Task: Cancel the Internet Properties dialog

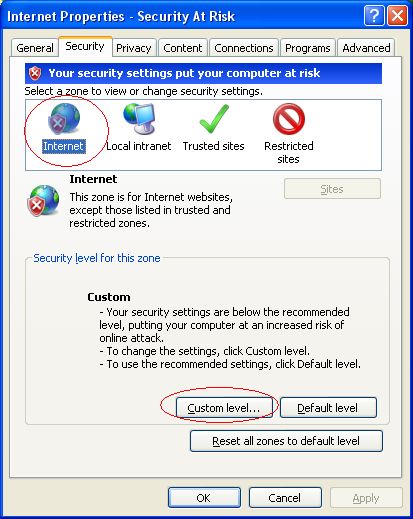Action: pos(285,498)
